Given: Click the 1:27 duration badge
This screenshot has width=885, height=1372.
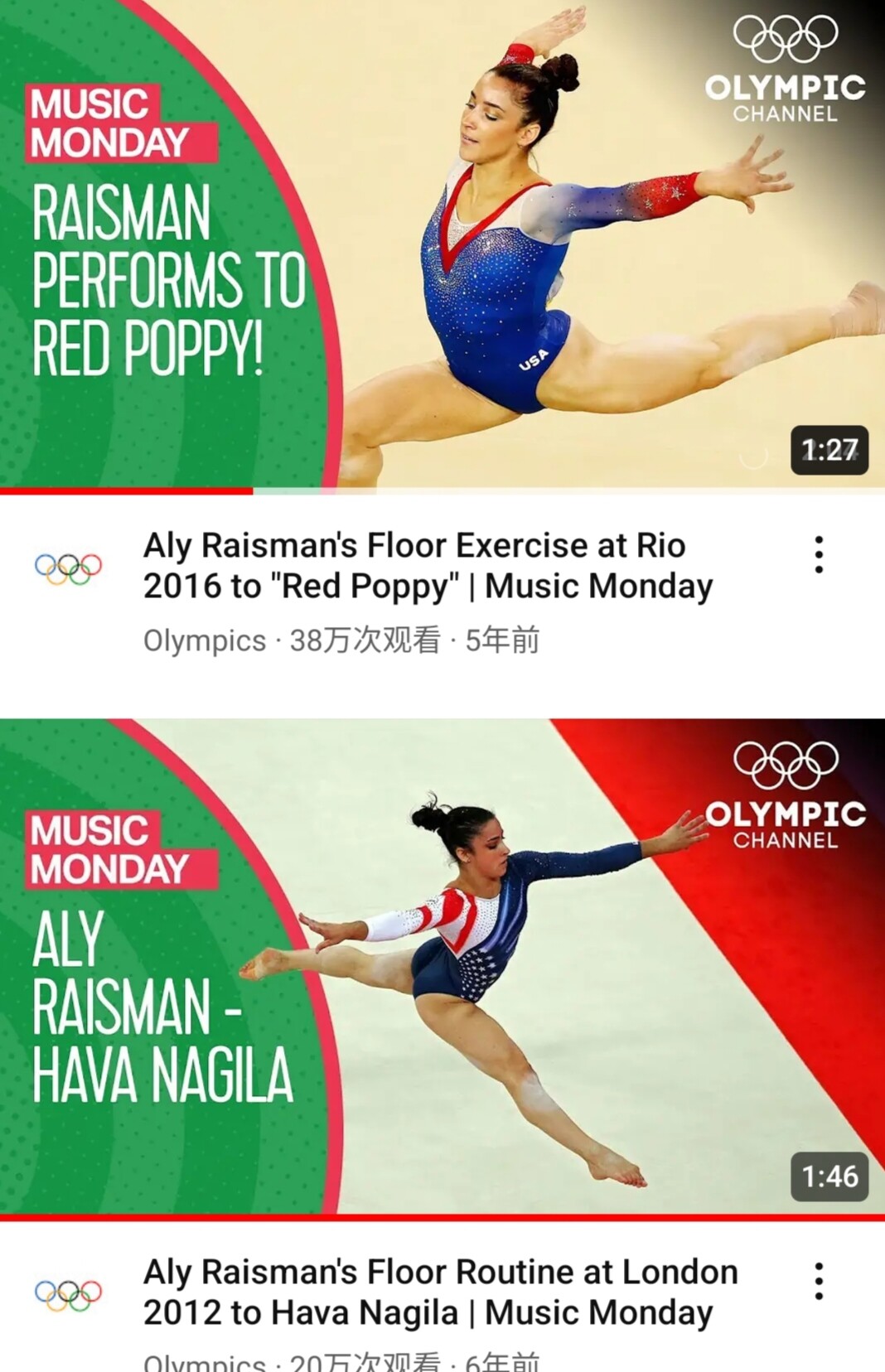Looking at the screenshot, I should 829,450.
